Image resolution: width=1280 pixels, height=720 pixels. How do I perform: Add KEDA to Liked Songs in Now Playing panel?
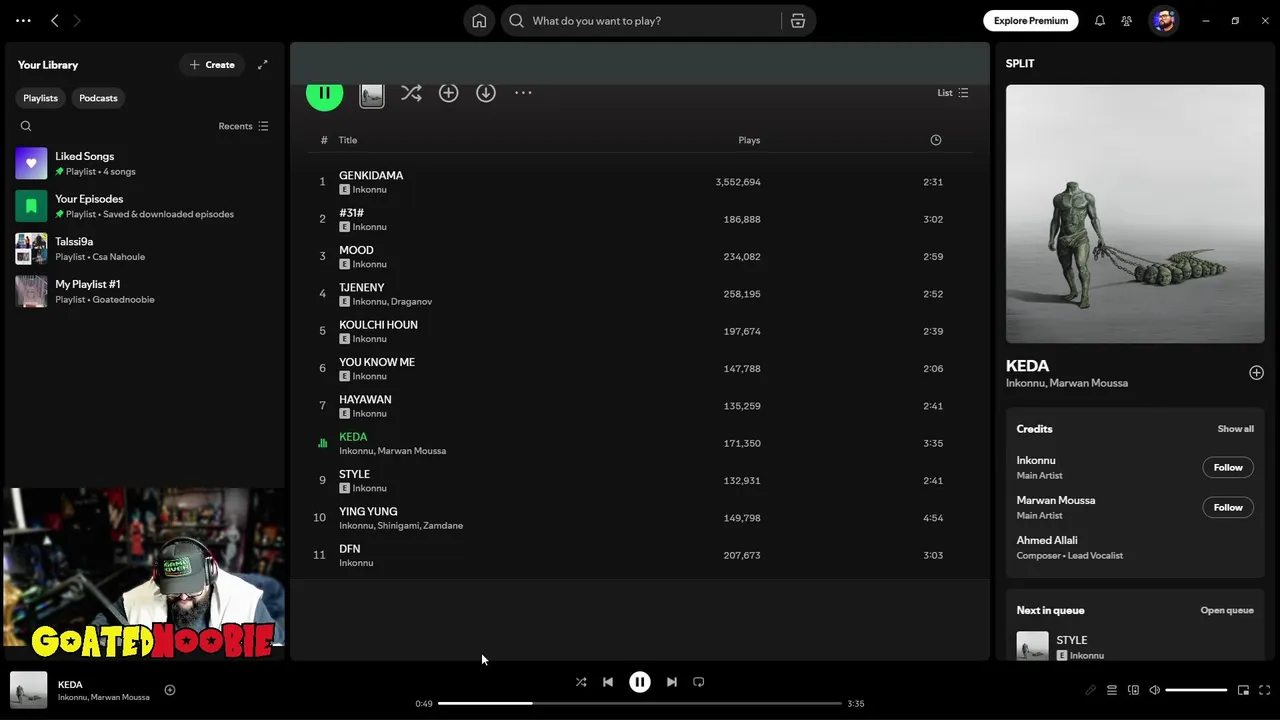click(x=1256, y=373)
